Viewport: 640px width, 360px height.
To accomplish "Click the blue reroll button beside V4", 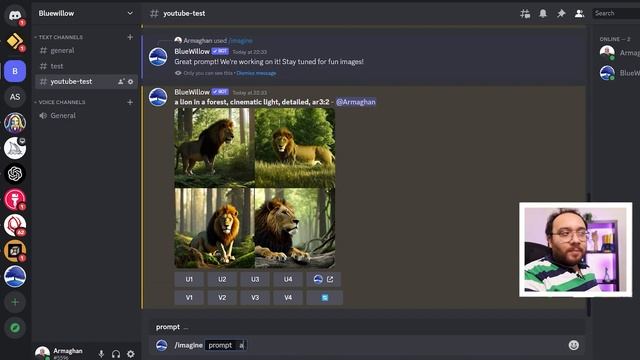I will coord(325,298).
